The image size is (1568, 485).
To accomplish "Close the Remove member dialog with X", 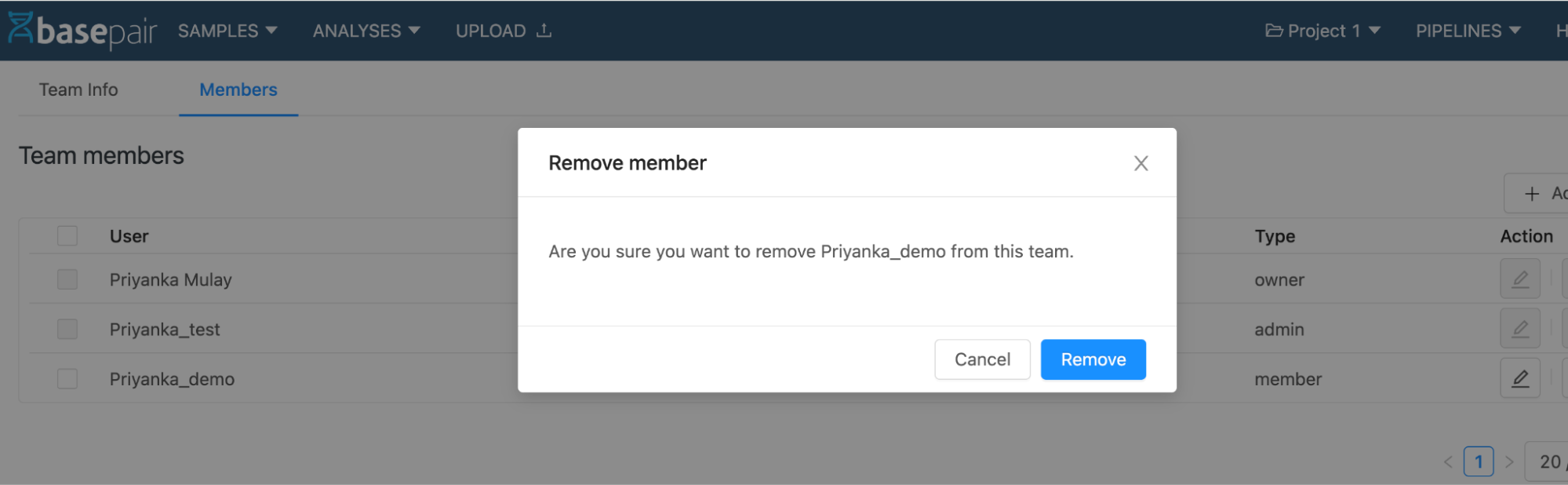I will point(1141,163).
